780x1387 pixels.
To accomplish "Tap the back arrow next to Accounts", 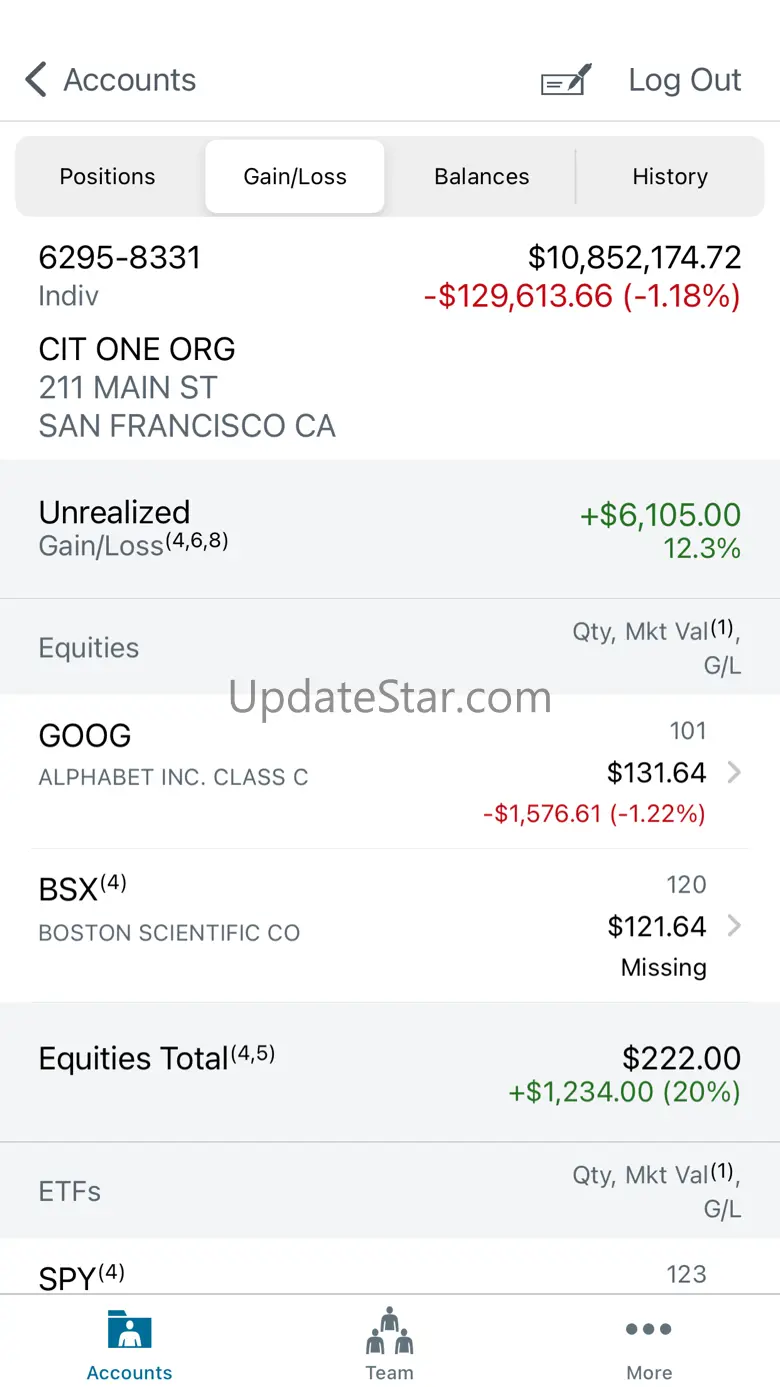I will (36, 80).
